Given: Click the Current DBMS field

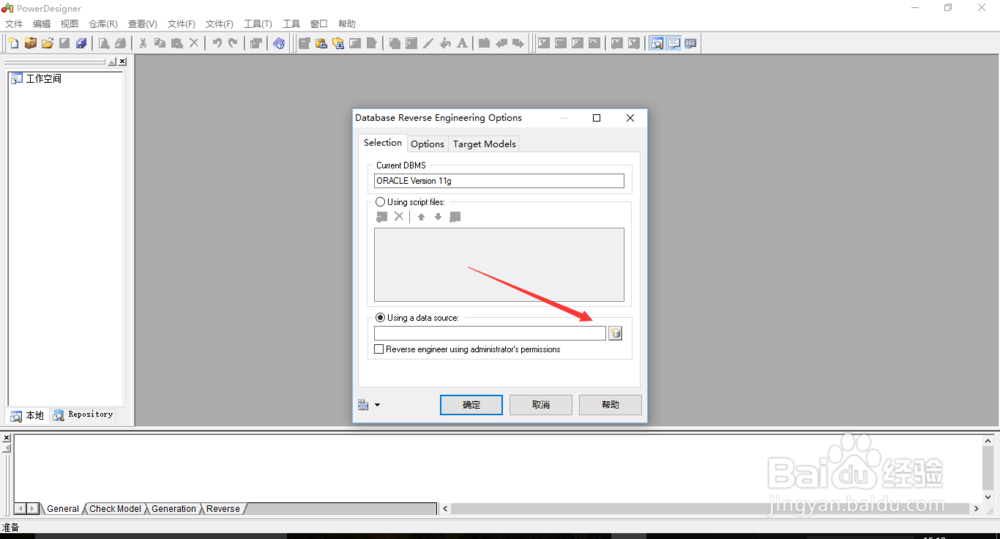Looking at the screenshot, I should click(499, 181).
